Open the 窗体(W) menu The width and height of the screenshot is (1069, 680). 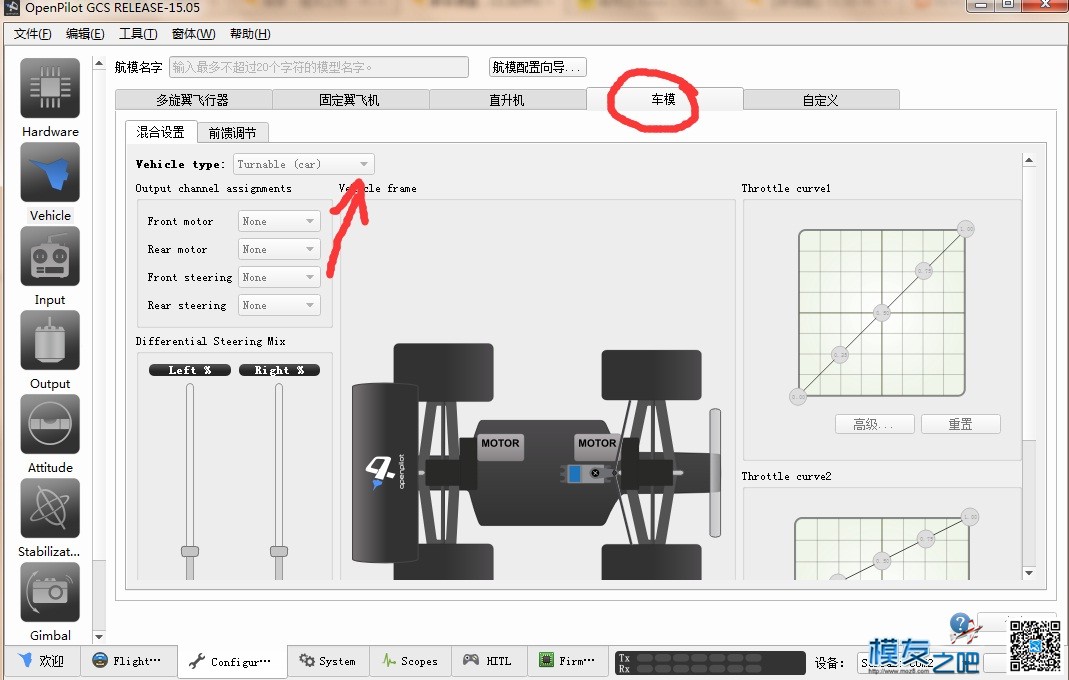tap(193, 34)
